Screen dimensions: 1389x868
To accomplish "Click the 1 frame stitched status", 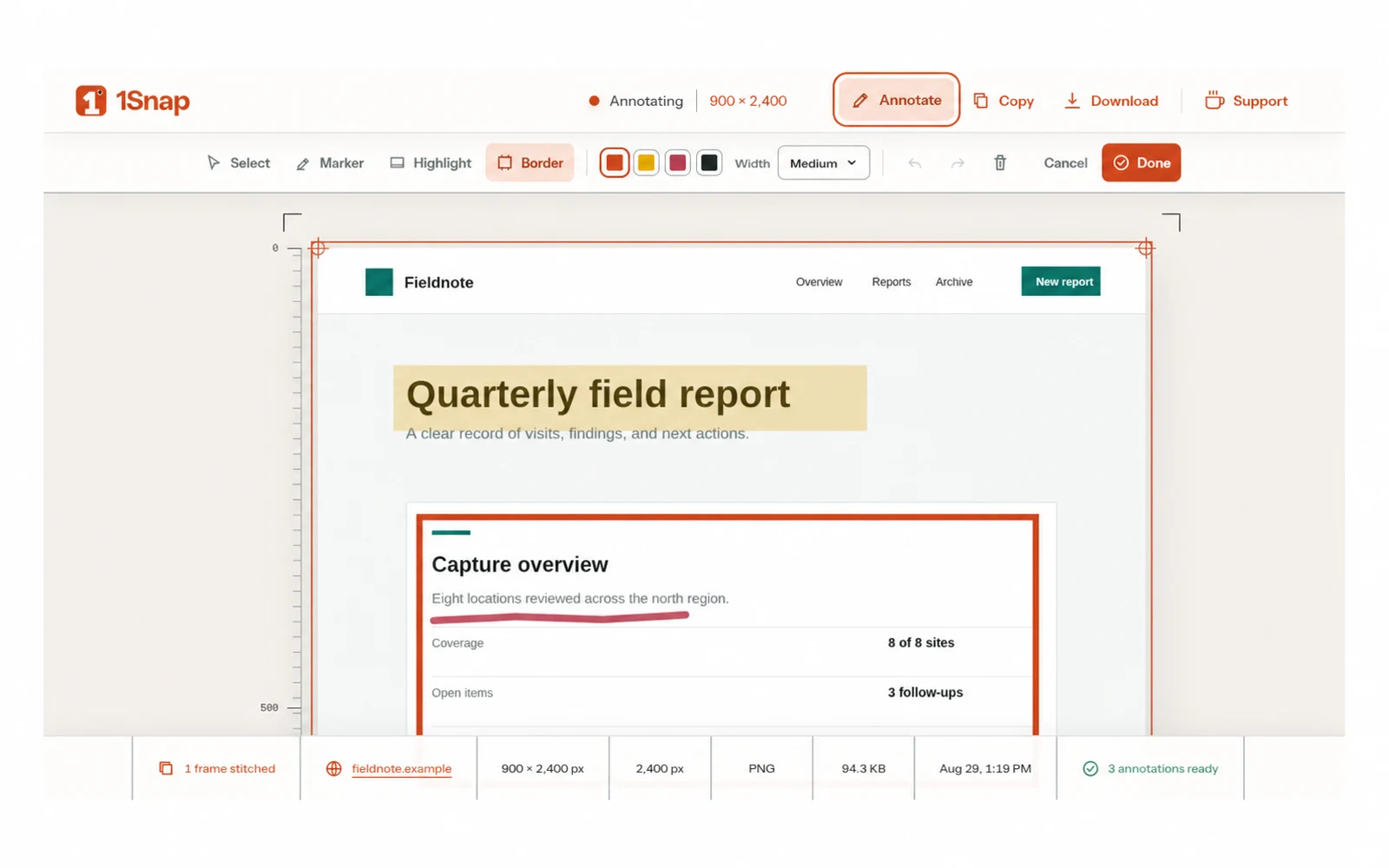I will pyautogui.click(x=217, y=768).
